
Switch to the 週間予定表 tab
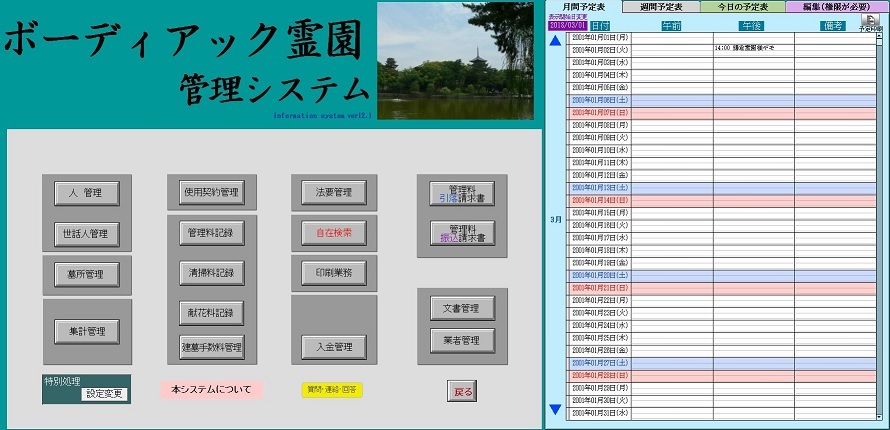661,7
